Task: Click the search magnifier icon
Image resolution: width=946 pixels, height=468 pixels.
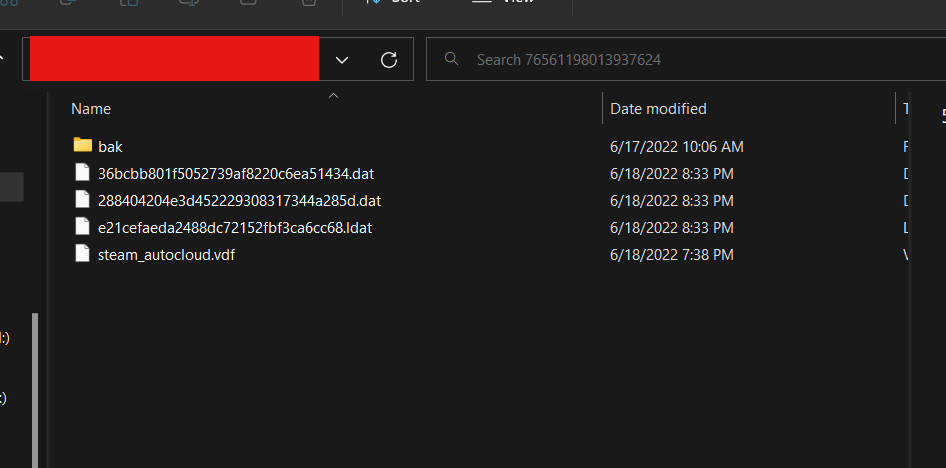Action: click(452, 60)
